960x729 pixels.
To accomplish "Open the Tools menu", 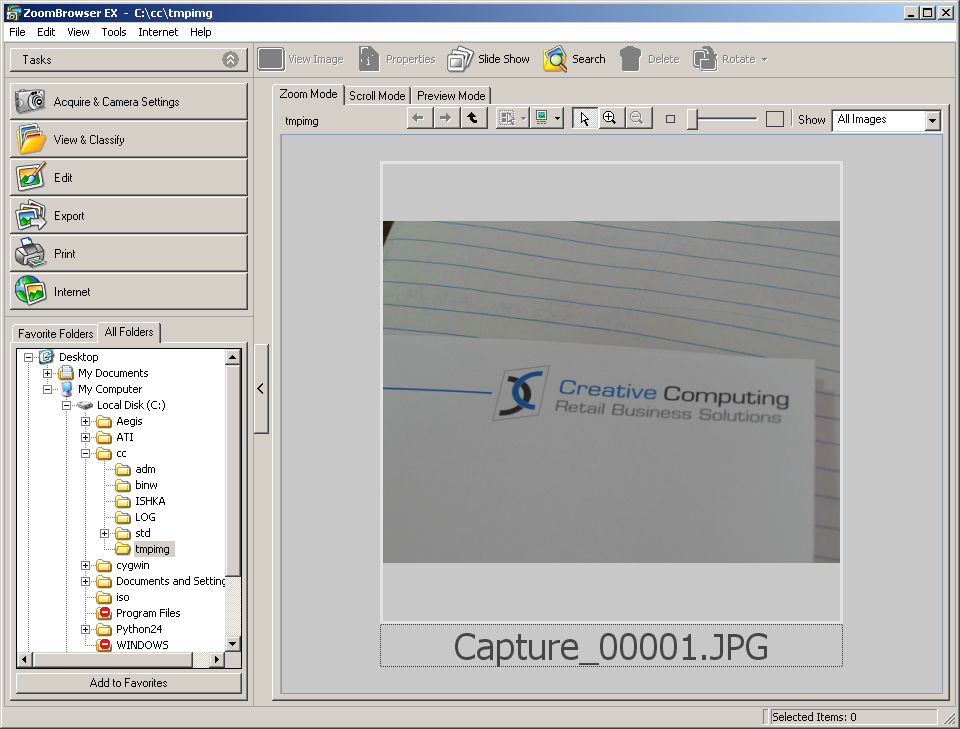I will (114, 32).
